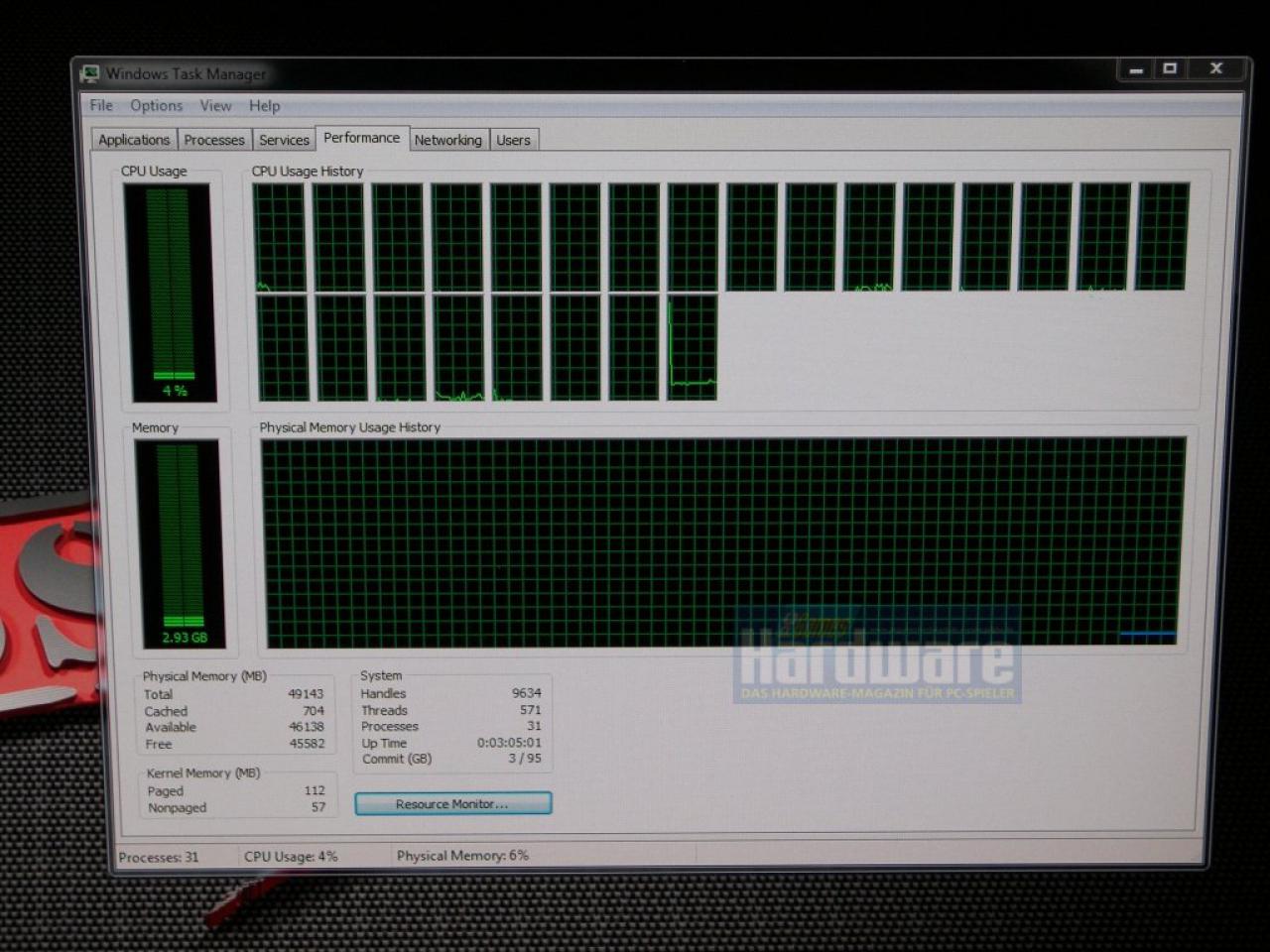
Task: Switch to the Services tab
Action: pos(284,140)
